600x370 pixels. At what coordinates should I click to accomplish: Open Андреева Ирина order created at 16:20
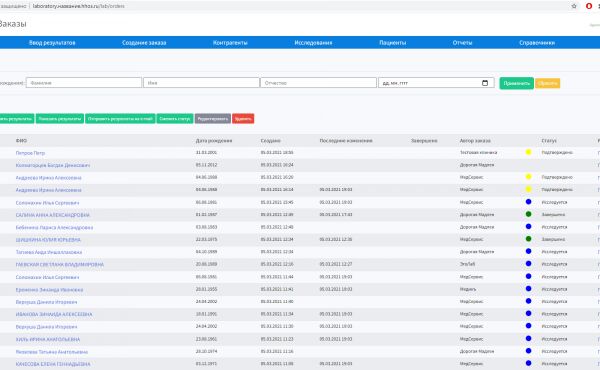pyautogui.click(x=49, y=178)
